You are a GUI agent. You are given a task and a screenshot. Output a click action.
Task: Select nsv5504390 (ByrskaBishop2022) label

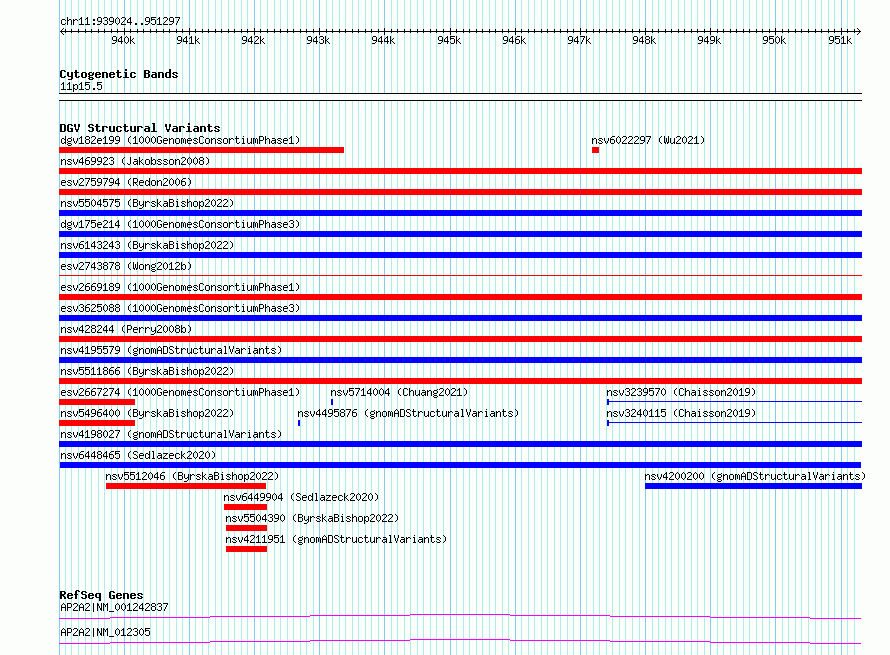(x=312, y=518)
